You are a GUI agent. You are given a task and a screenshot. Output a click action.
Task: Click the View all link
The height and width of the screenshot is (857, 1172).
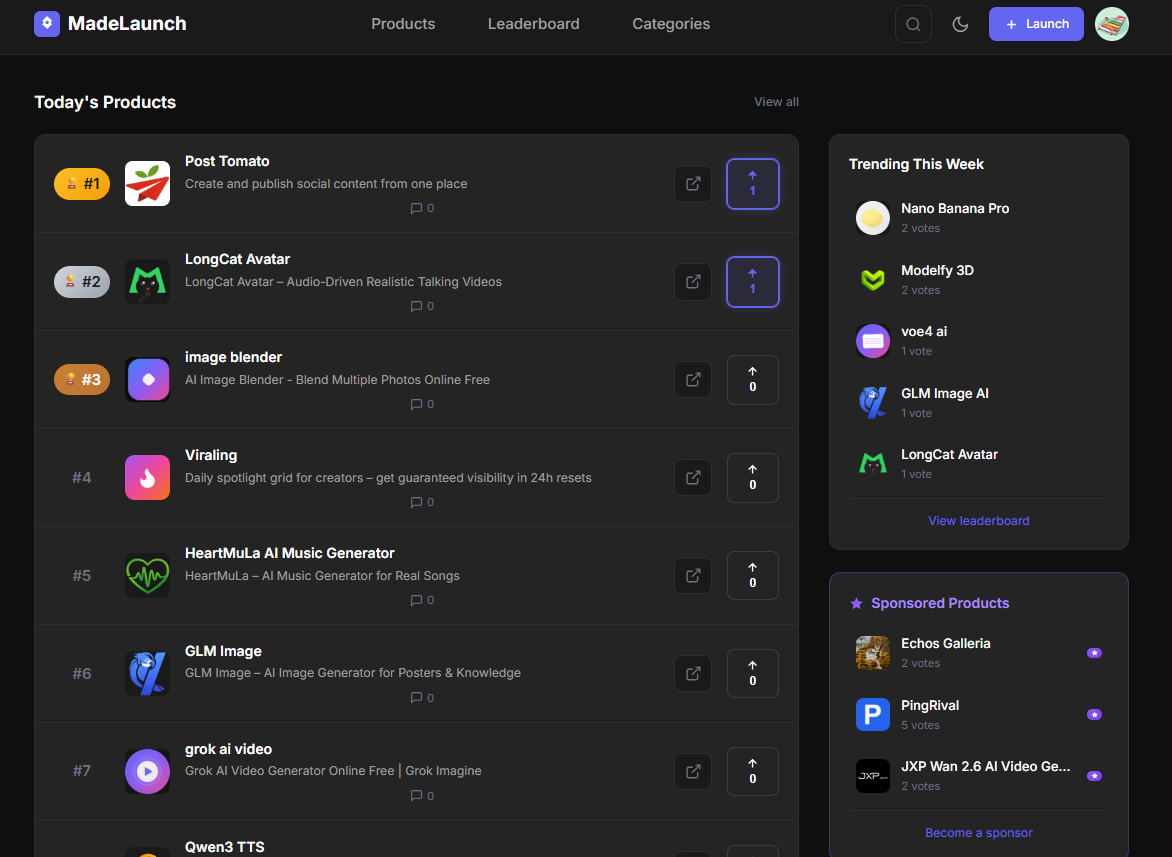[x=776, y=102]
